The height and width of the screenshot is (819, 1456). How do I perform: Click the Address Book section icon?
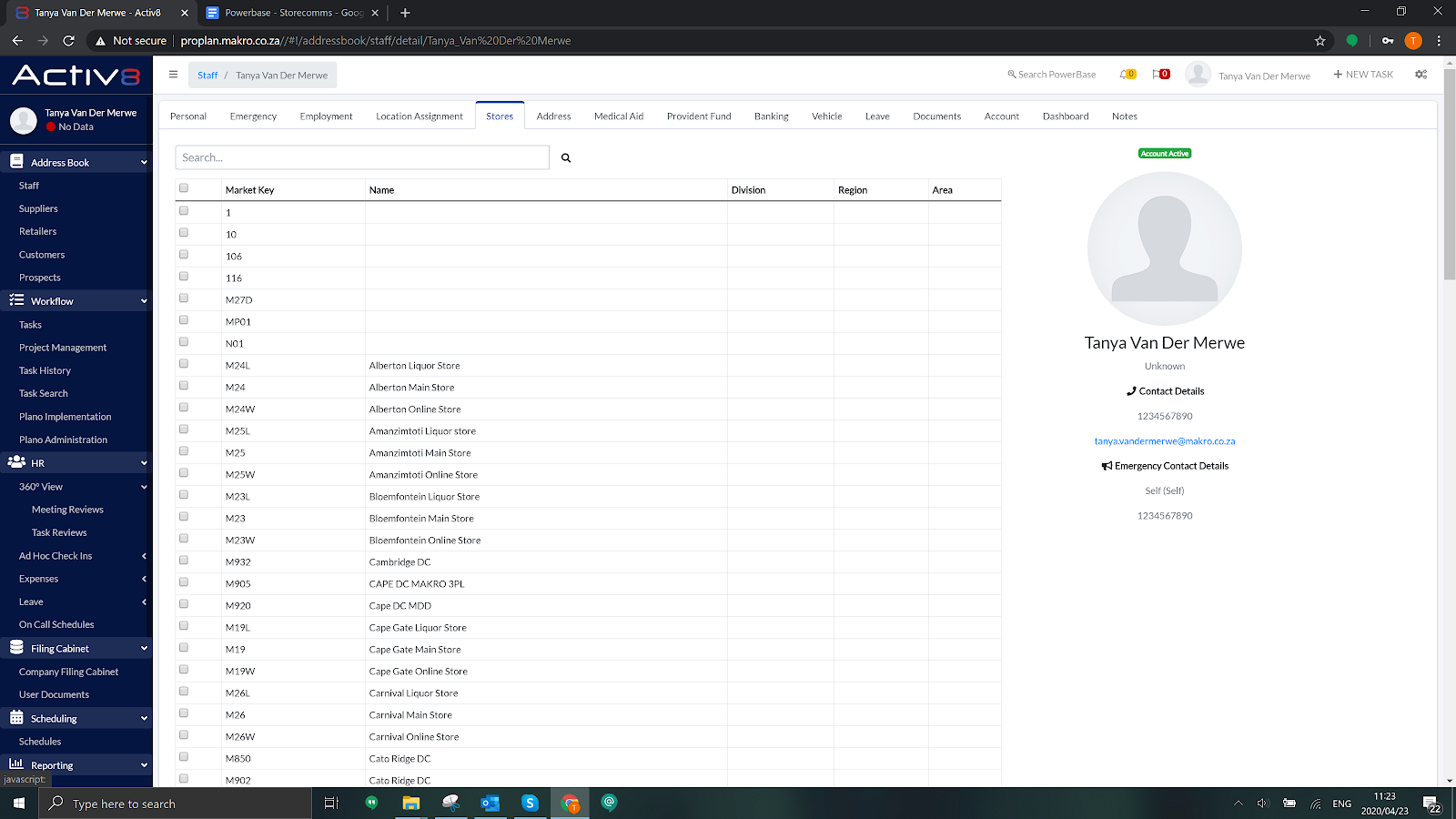16,162
